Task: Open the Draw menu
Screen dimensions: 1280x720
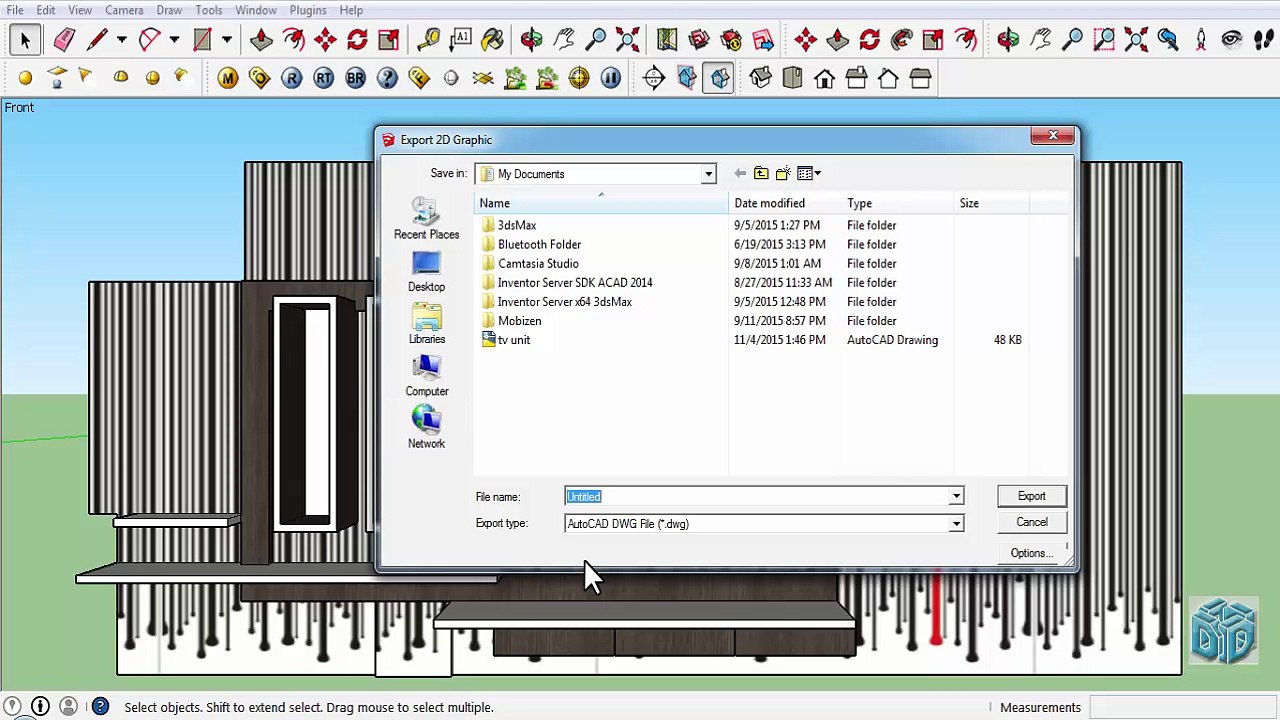Action: tap(169, 10)
